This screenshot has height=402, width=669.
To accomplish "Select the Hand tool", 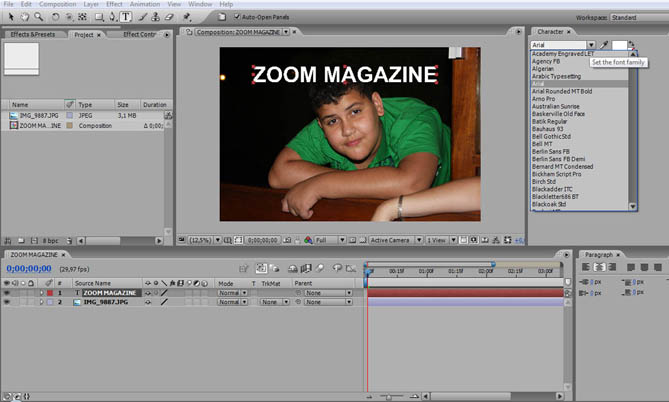I will 23,17.
